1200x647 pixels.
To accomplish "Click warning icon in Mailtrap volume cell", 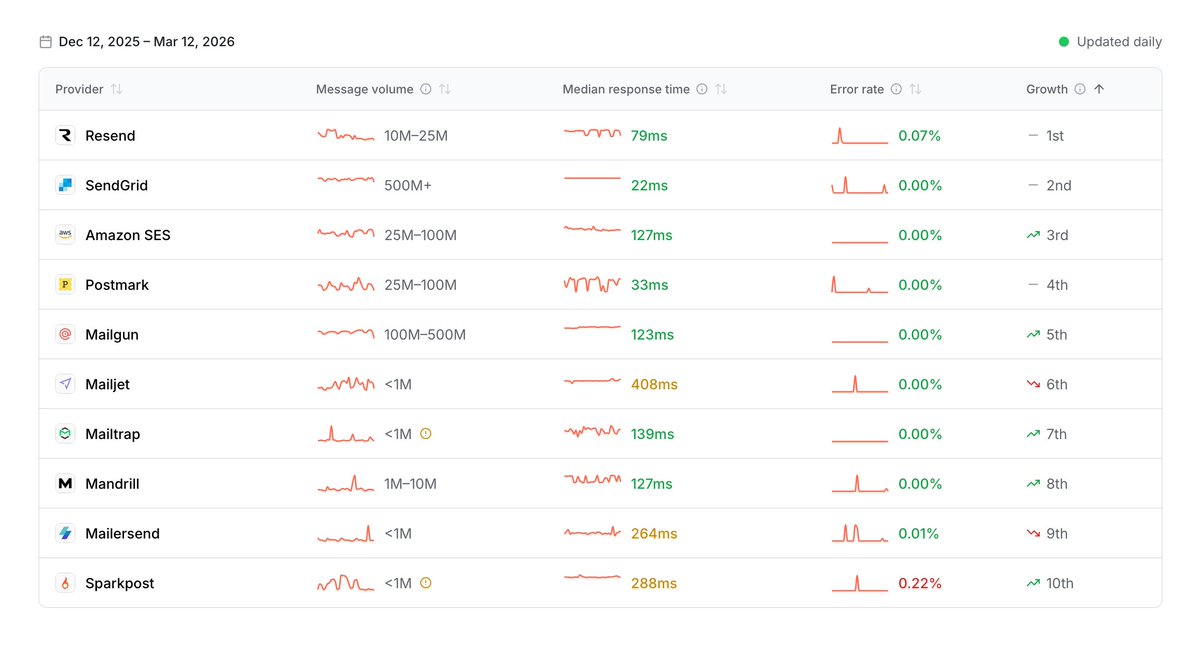I will pos(425,434).
